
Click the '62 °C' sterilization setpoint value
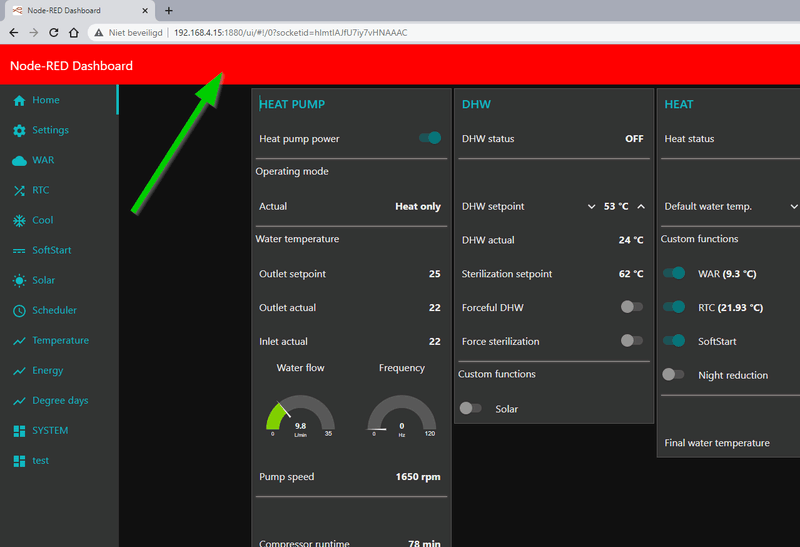(631, 274)
